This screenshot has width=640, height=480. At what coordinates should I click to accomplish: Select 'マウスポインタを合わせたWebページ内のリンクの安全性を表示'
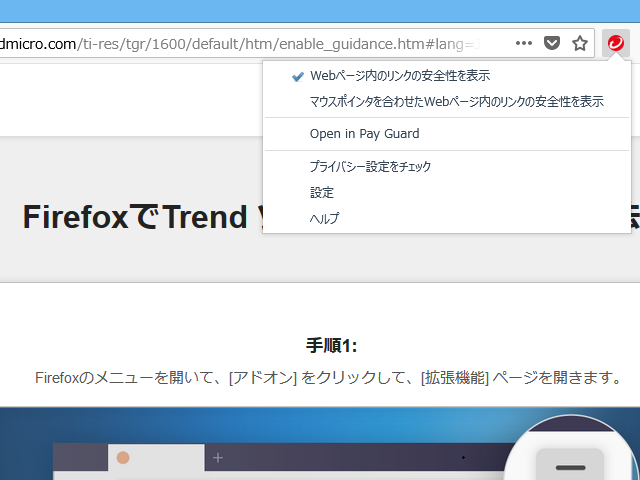point(447,101)
